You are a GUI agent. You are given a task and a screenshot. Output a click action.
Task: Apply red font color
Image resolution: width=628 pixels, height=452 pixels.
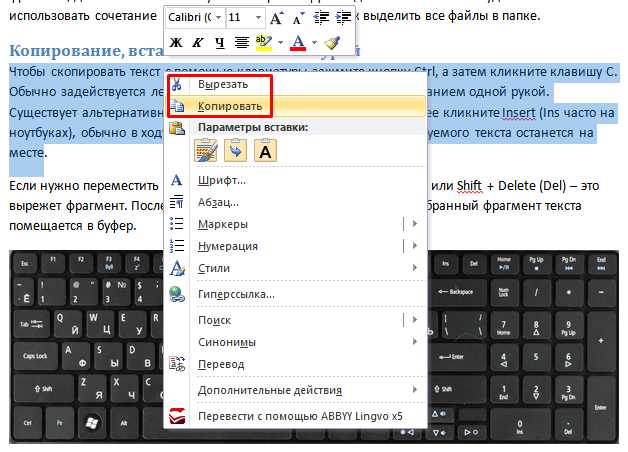pos(298,42)
